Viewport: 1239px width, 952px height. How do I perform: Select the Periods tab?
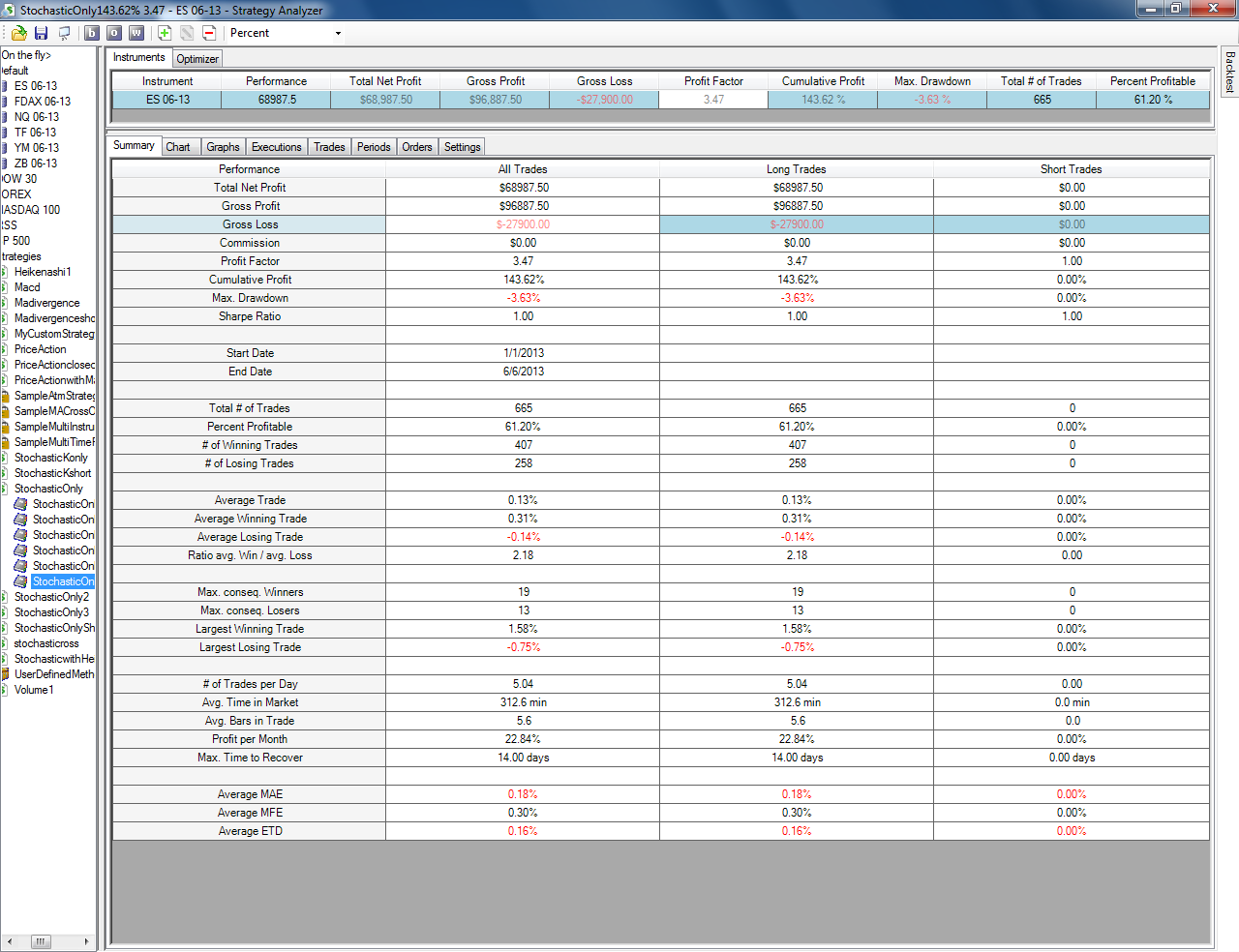374,147
